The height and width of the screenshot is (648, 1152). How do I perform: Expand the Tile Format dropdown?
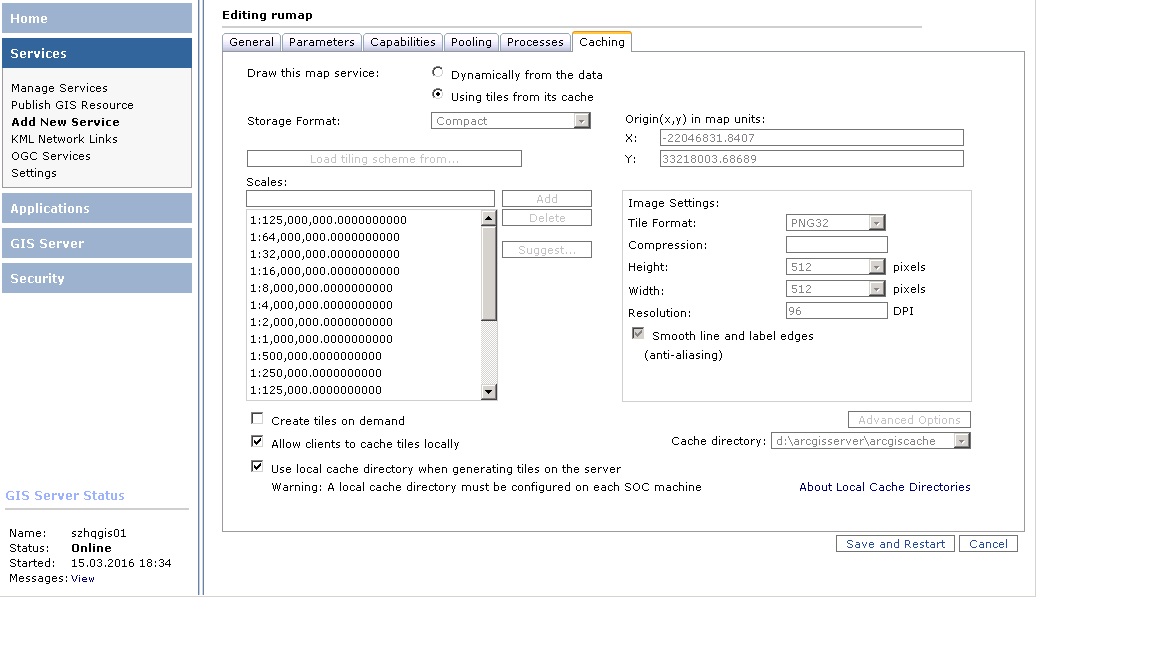(x=876, y=223)
